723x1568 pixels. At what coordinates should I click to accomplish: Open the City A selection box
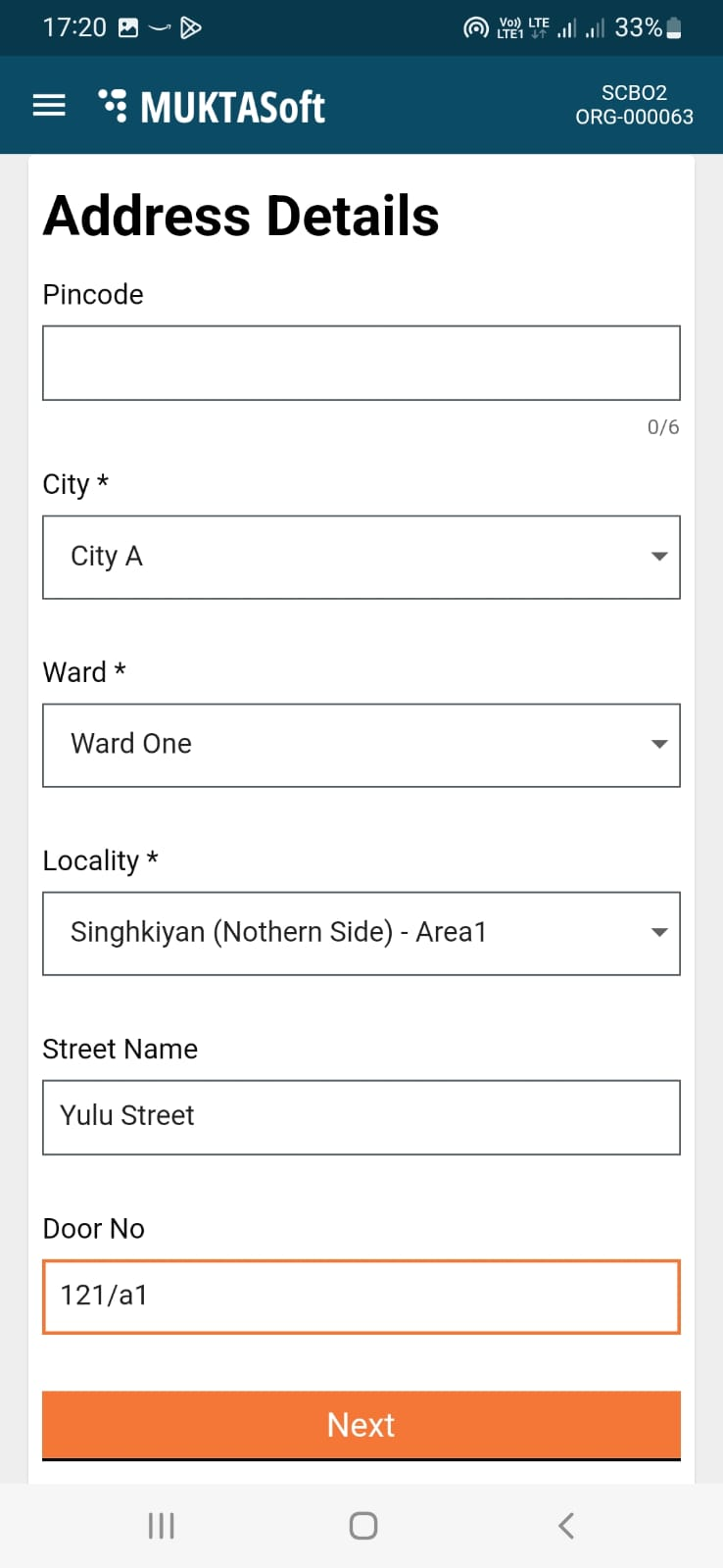343,557
